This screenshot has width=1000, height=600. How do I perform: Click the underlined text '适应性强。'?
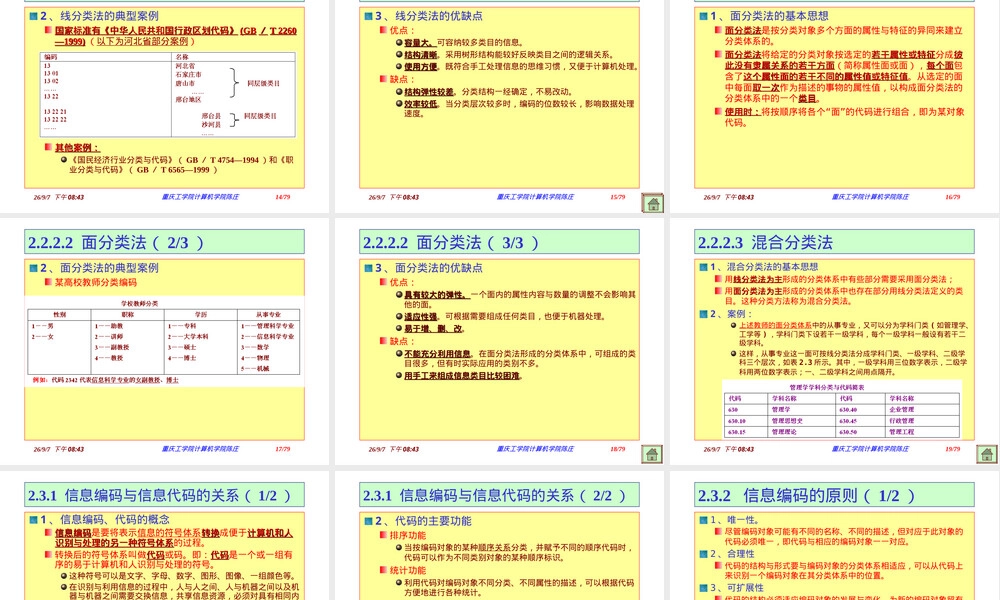pos(421,316)
